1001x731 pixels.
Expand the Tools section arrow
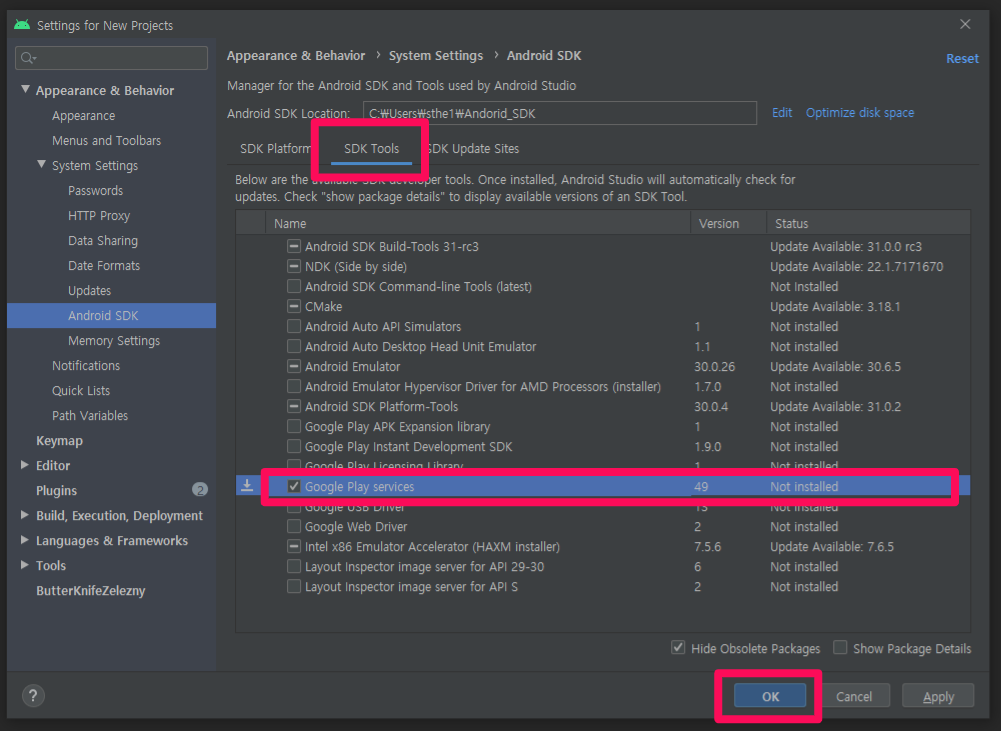(x=25, y=565)
